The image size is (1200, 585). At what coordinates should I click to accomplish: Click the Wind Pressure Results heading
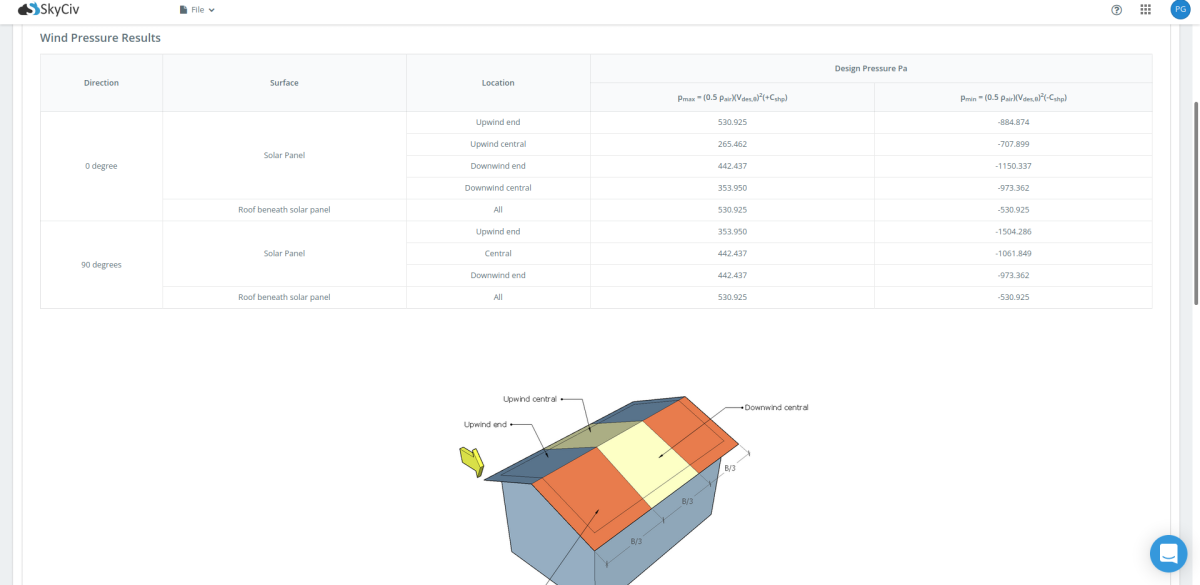pyautogui.click(x=100, y=38)
